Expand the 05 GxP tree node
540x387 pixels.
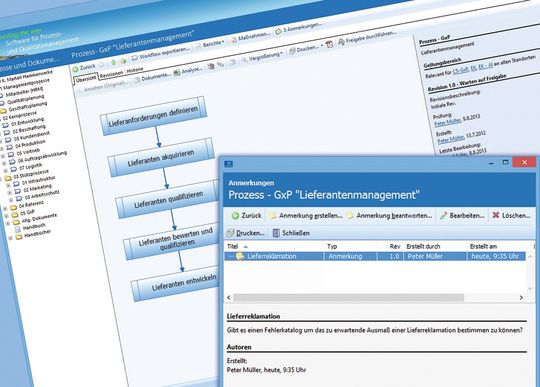tap(7, 216)
